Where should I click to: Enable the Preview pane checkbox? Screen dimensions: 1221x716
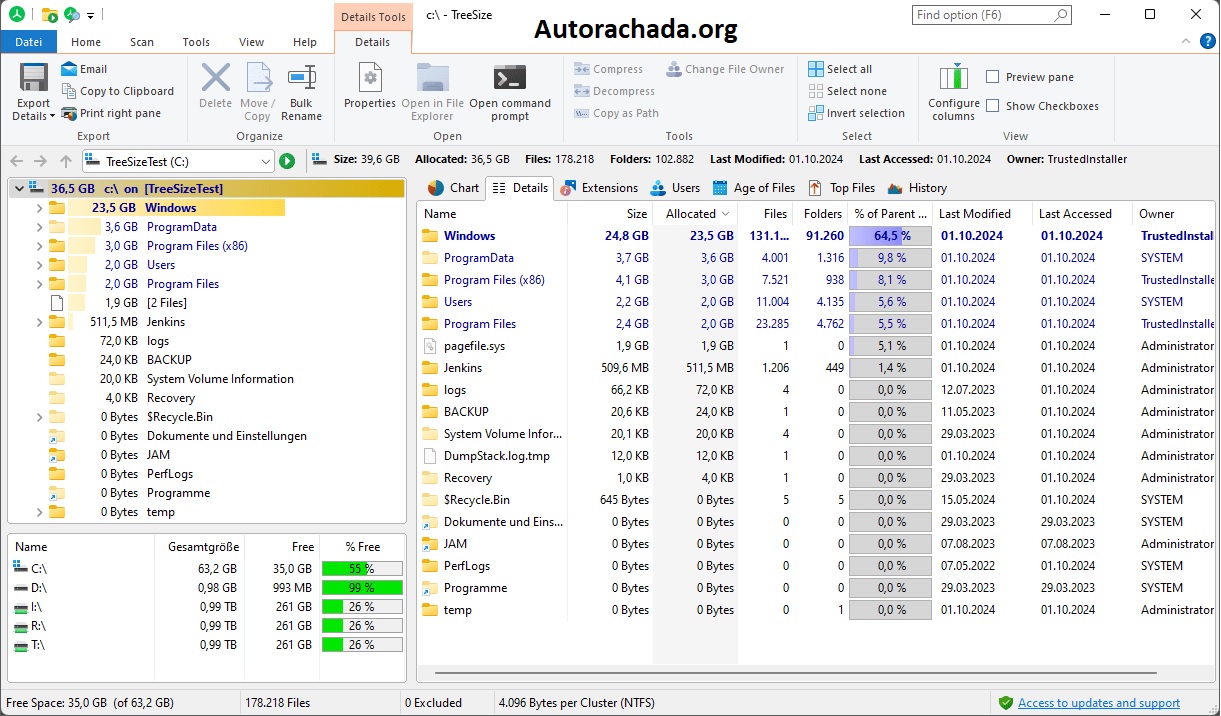click(992, 77)
